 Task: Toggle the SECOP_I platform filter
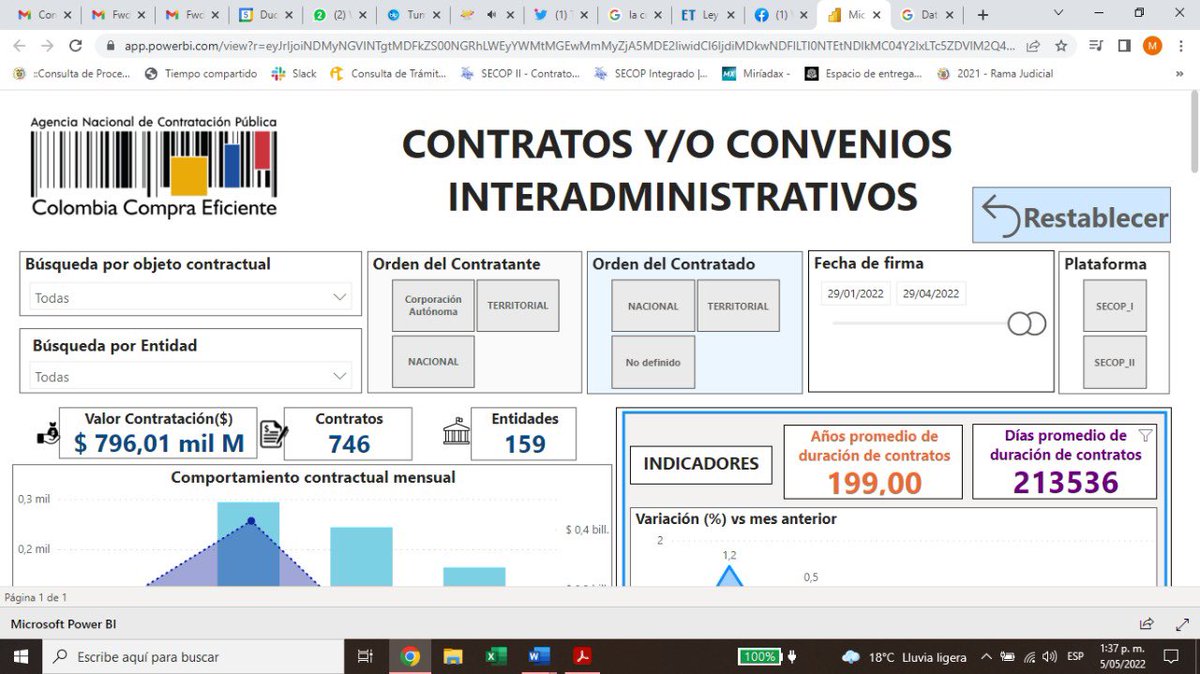click(x=1114, y=306)
